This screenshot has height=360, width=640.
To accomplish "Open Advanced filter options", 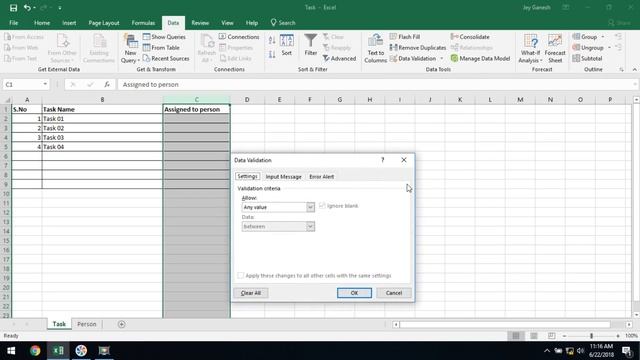I will pyautogui.click(x=340, y=59).
